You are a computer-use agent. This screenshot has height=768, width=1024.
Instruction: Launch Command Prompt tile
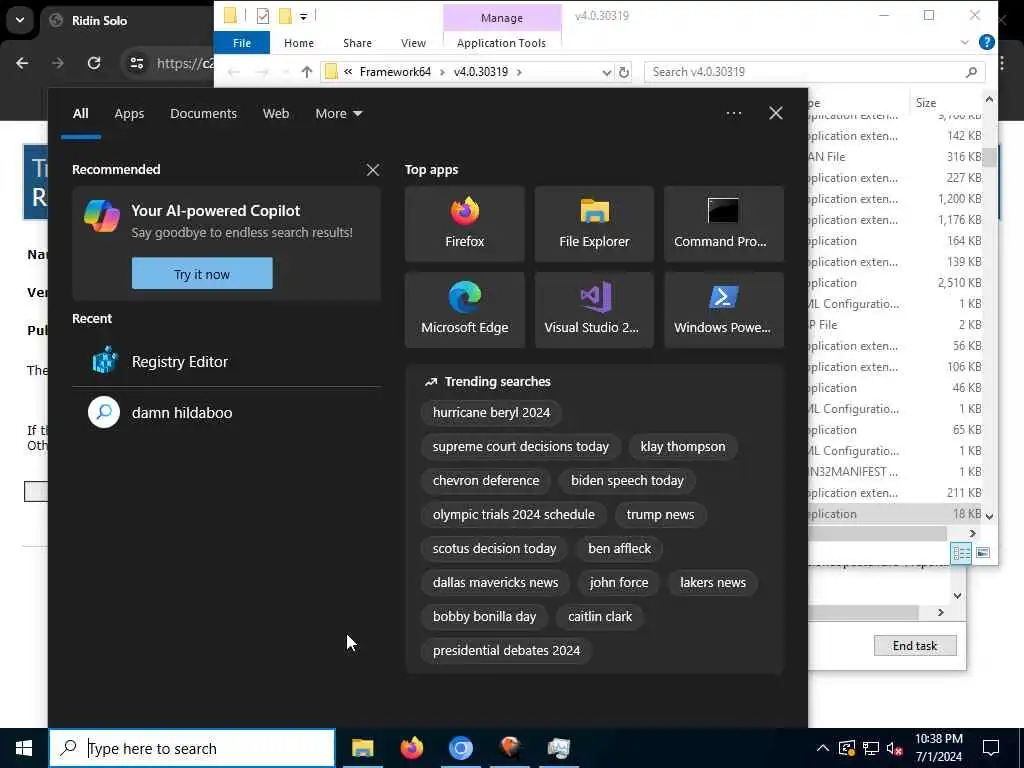click(724, 224)
